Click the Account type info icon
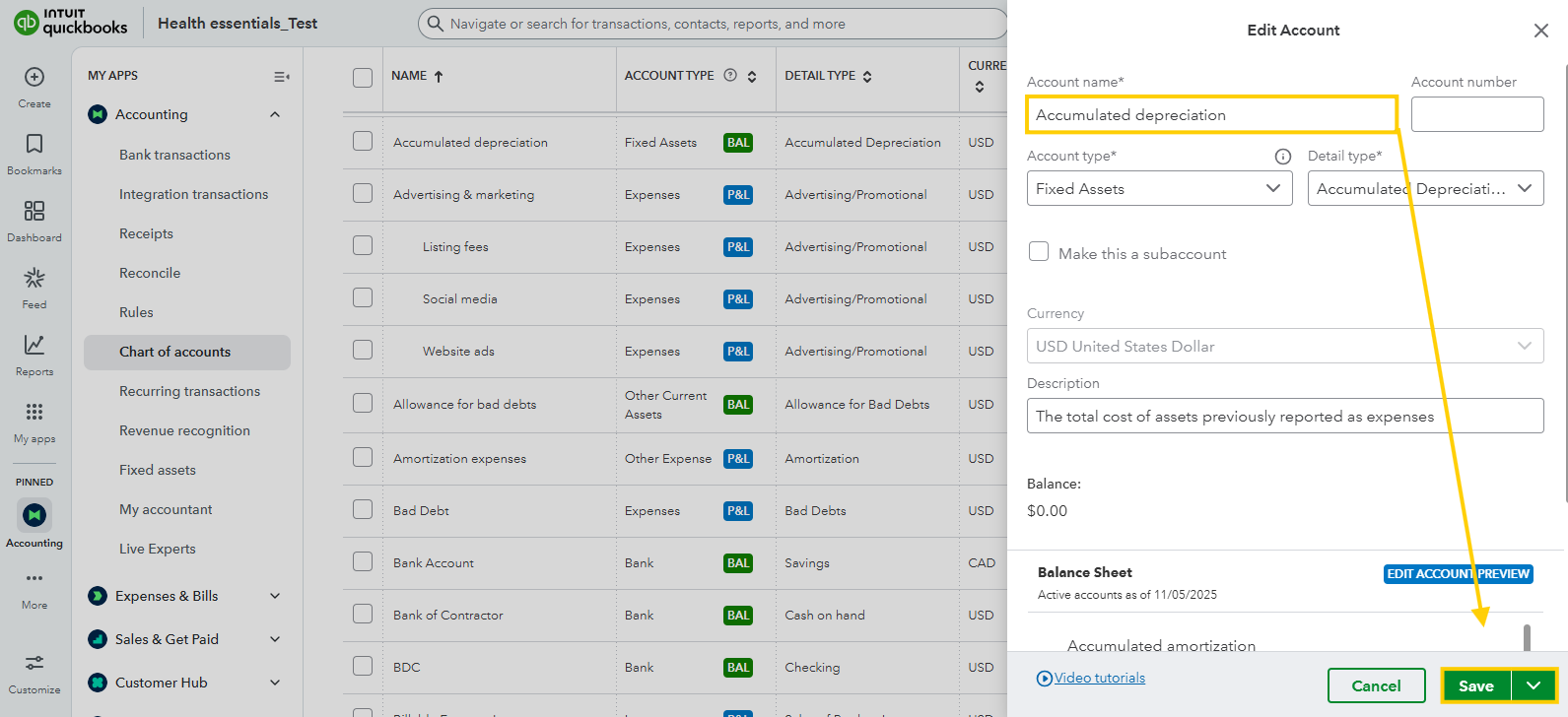Image resolution: width=1568 pixels, height=717 pixels. click(1282, 157)
